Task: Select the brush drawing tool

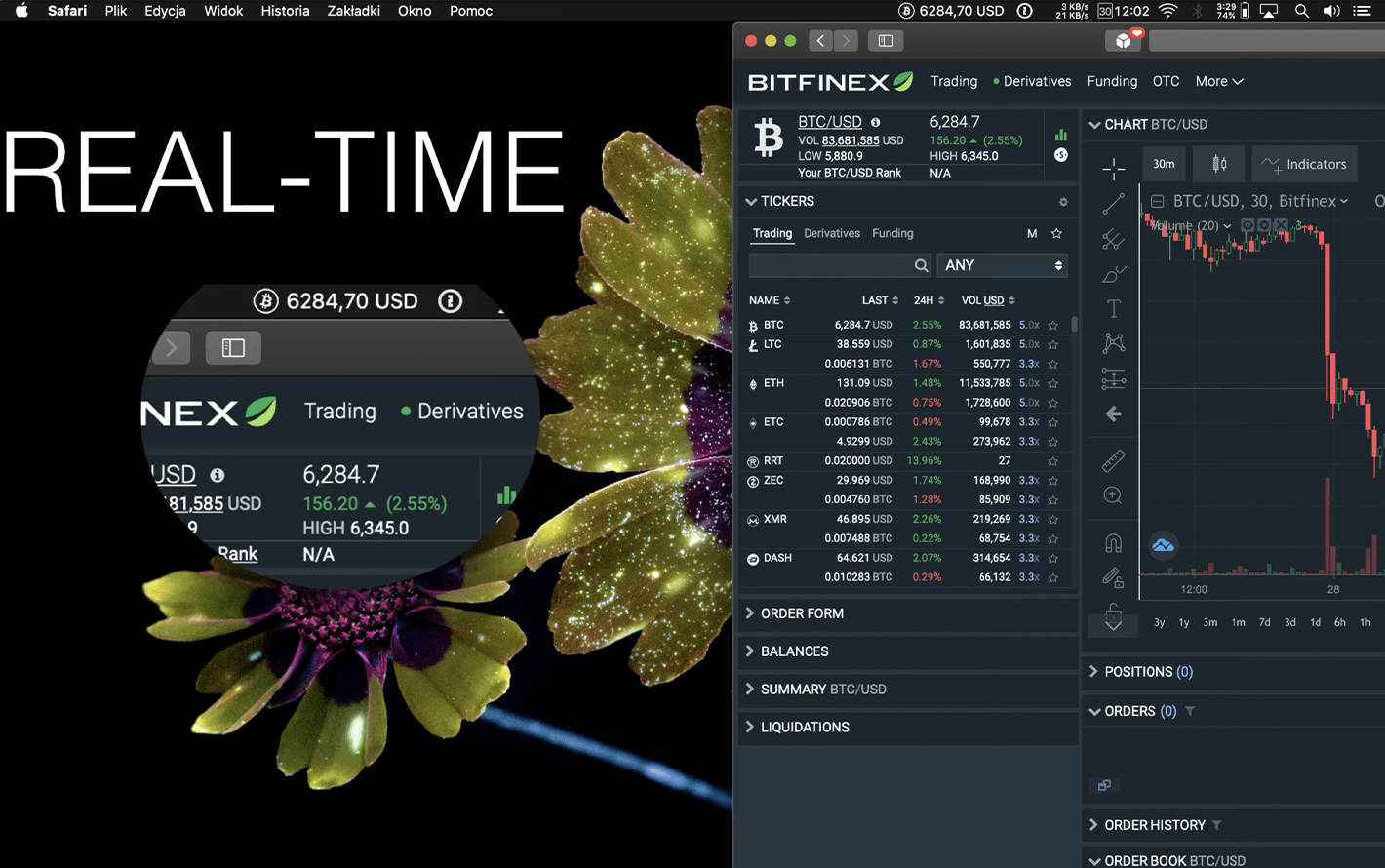Action: tap(1113, 274)
